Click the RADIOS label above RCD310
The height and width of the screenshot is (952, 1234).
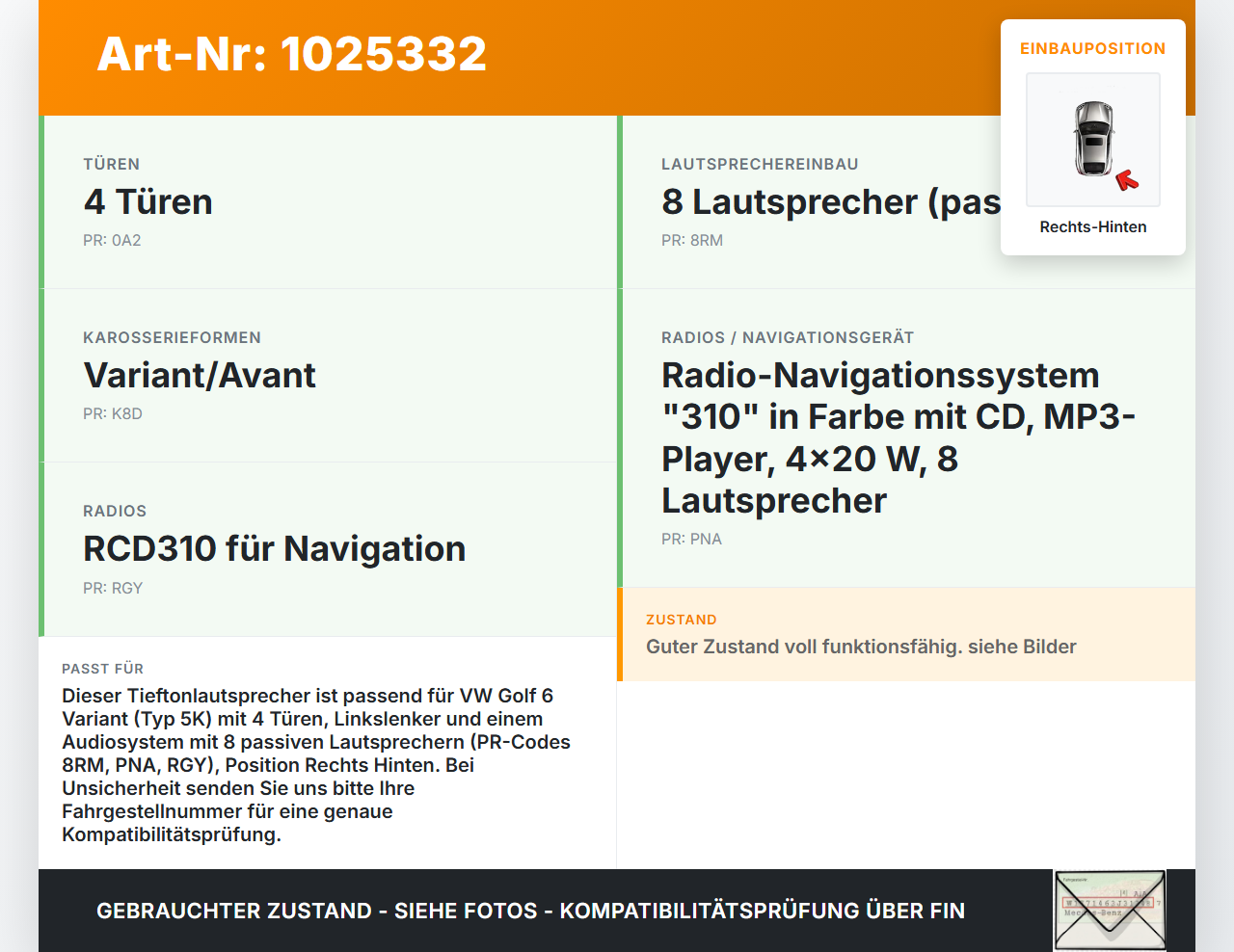tap(115, 511)
